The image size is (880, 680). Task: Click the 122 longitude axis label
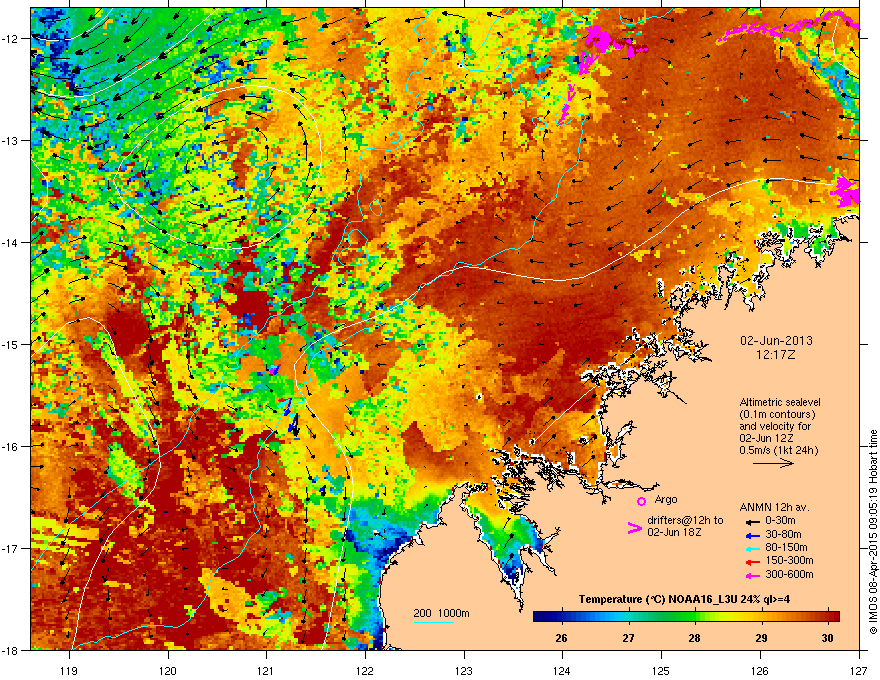(365, 671)
